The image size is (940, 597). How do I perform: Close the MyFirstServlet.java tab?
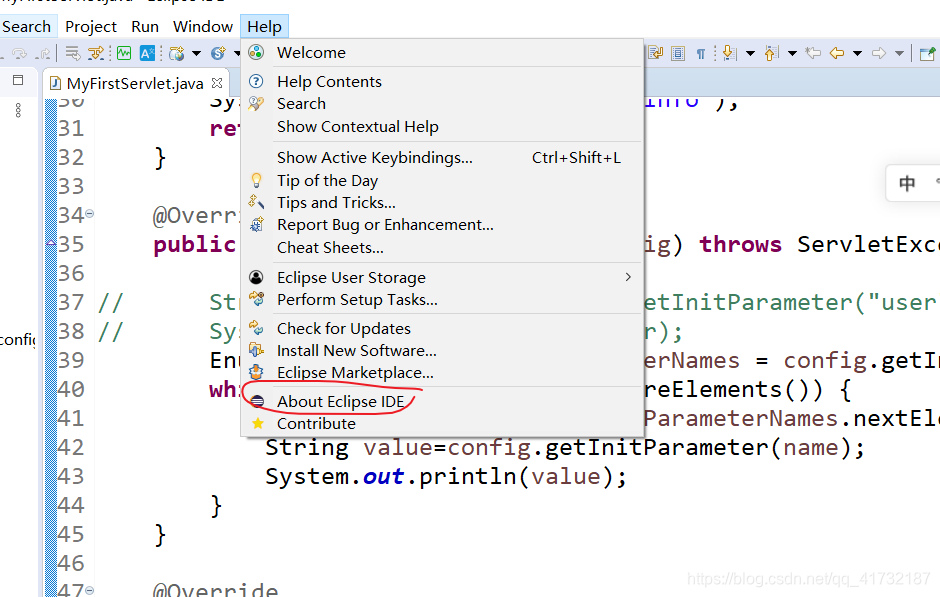217,83
